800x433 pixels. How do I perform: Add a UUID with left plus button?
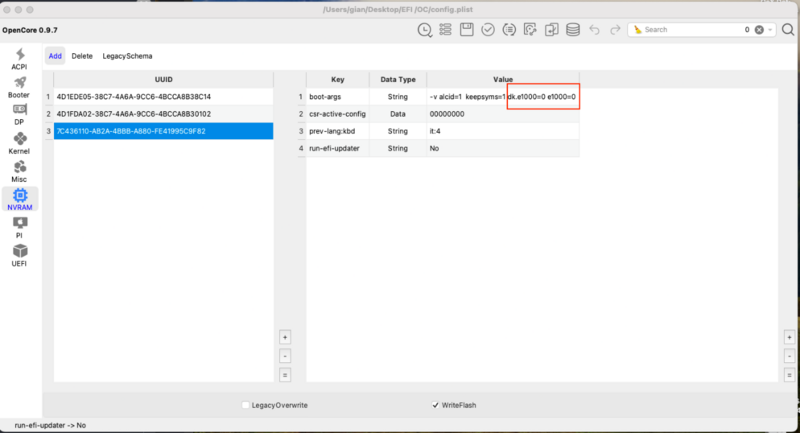point(285,337)
